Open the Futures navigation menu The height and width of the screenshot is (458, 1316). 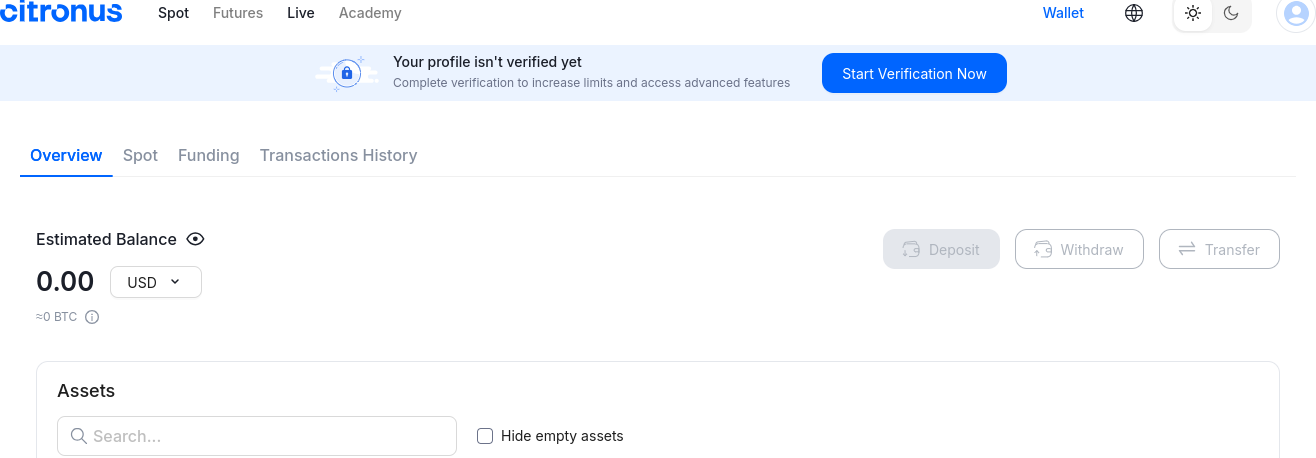238,13
